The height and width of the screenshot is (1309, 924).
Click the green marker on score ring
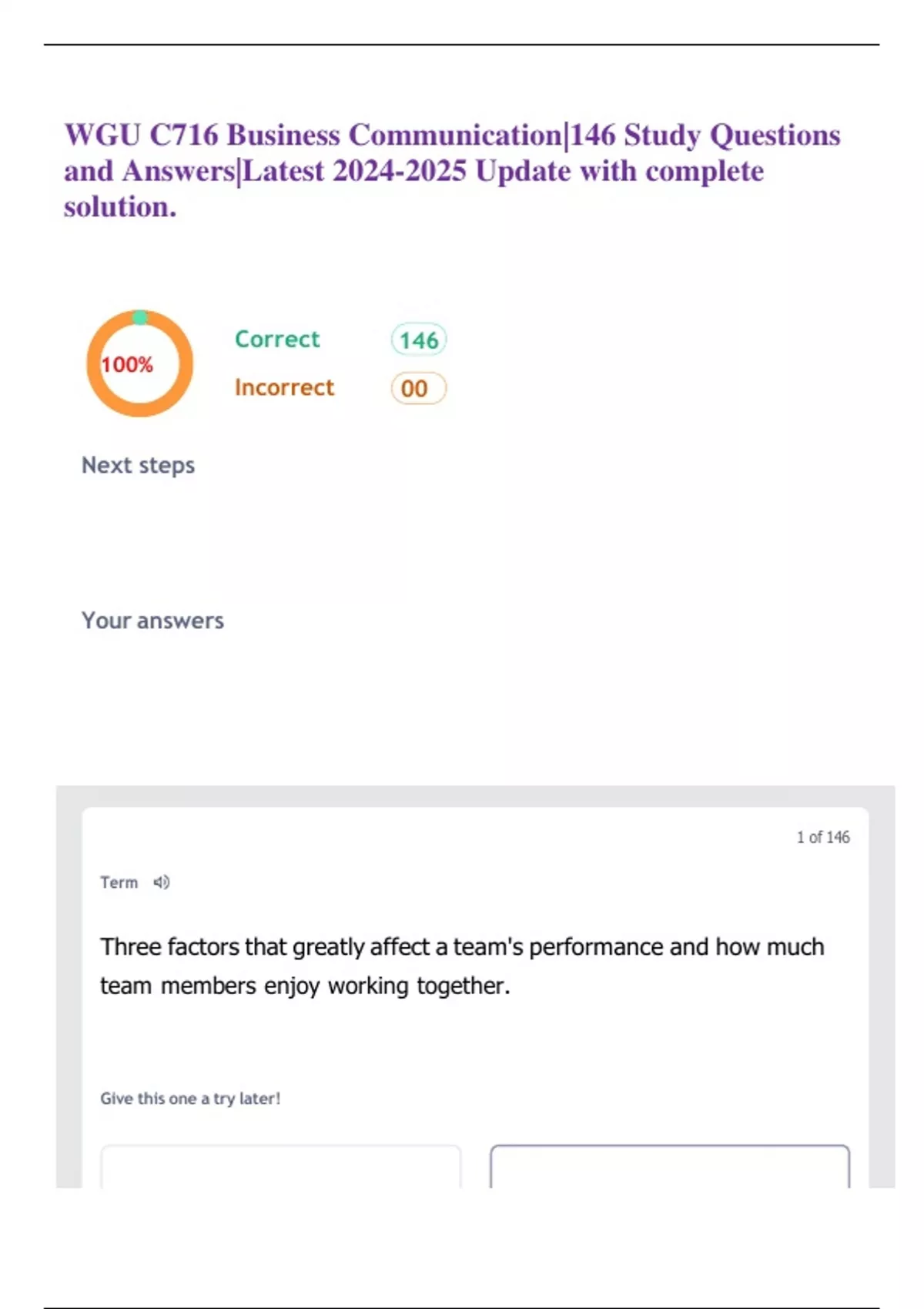(140, 317)
